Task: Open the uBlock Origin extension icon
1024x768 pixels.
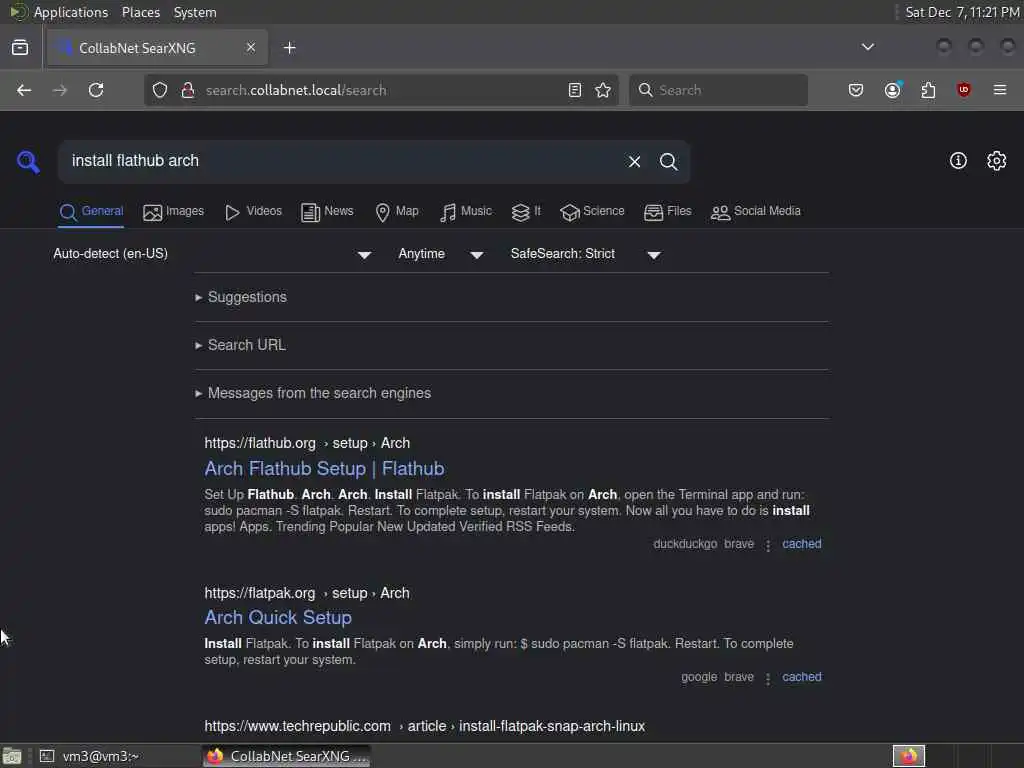Action: point(963,90)
